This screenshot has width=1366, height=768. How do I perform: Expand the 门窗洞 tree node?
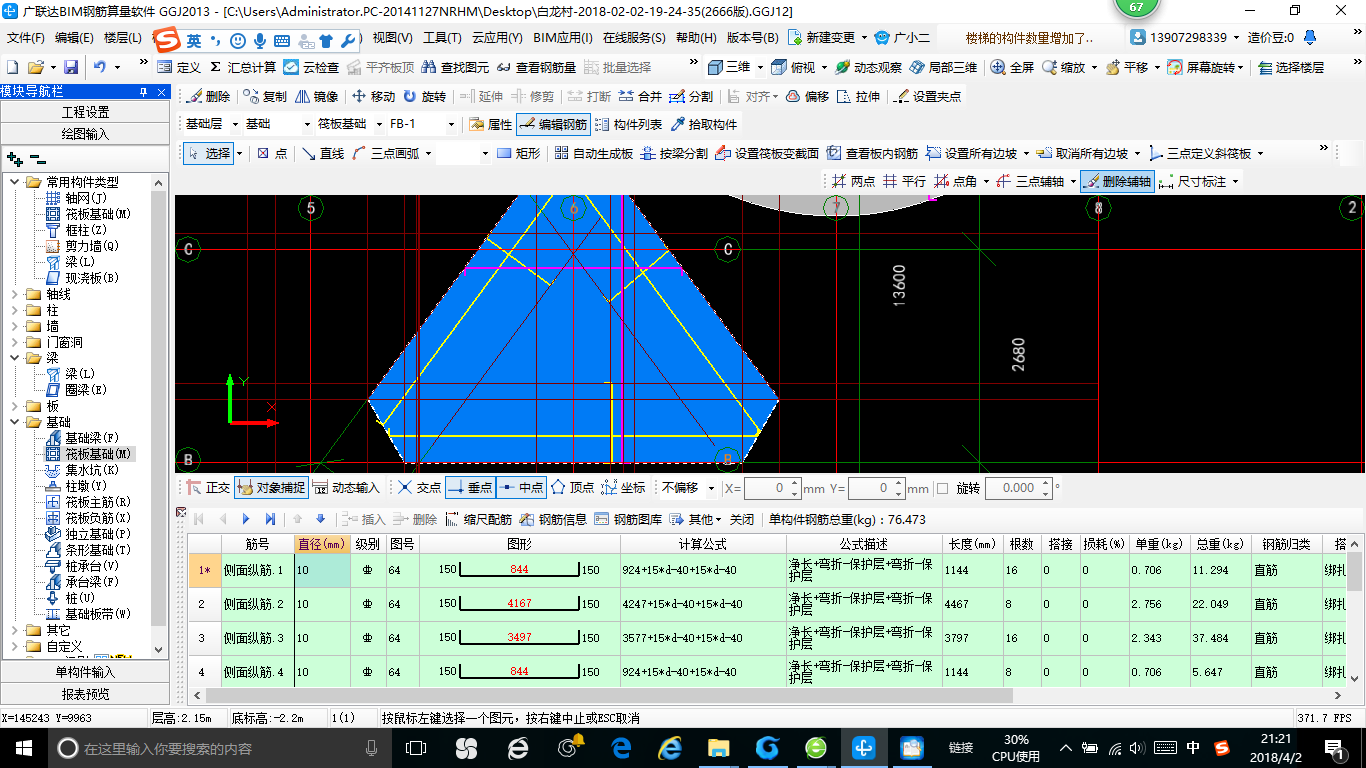pyautogui.click(x=13, y=342)
